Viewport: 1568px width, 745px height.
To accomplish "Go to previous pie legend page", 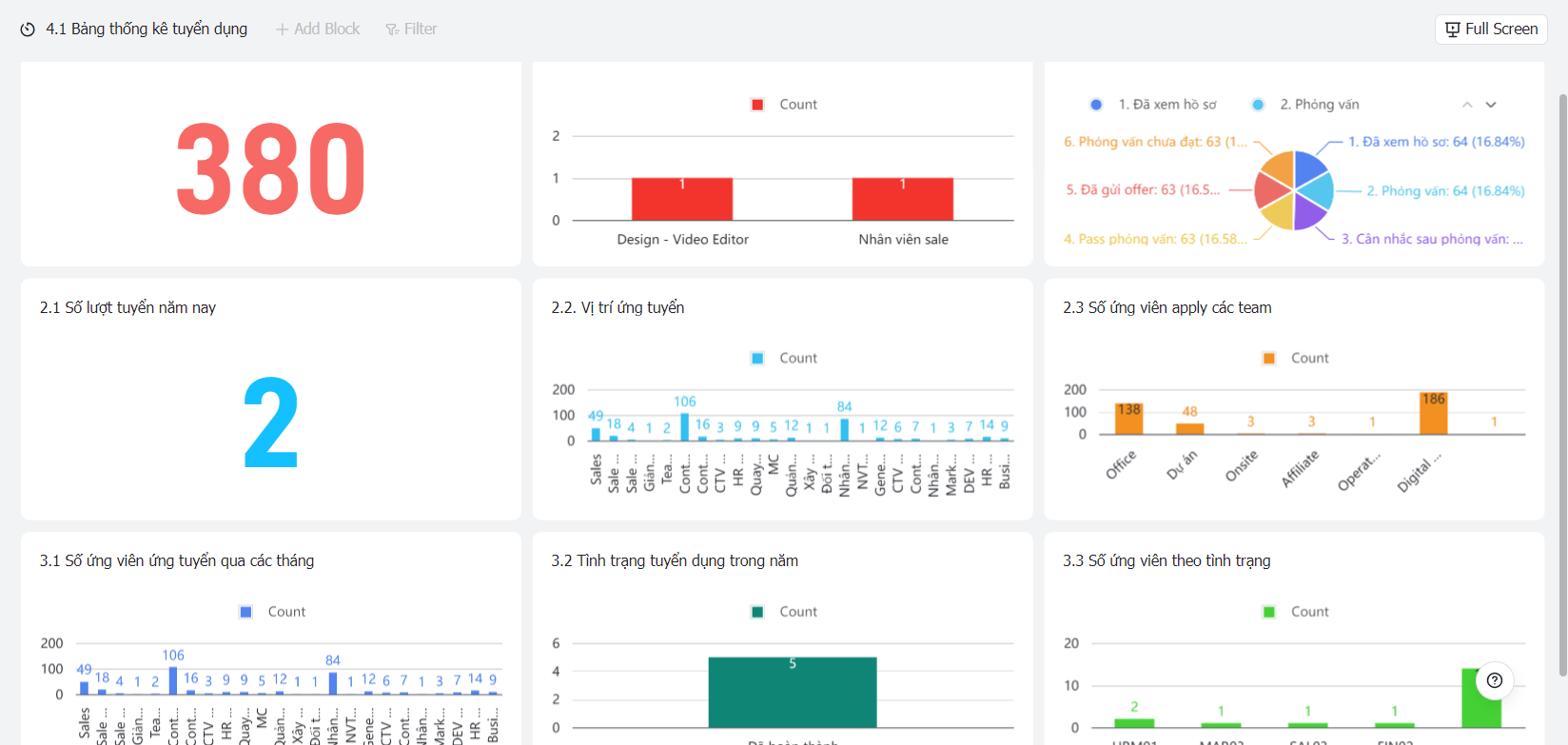I will tap(1467, 105).
